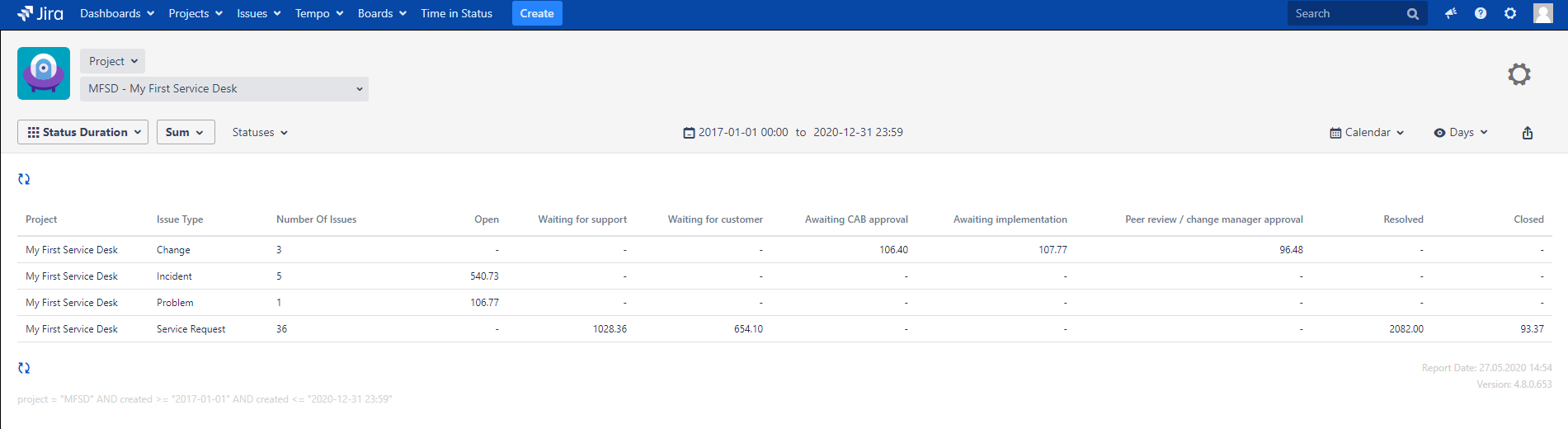Click the user profile avatar
The image size is (1568, 429).
tap(1542, 13)
